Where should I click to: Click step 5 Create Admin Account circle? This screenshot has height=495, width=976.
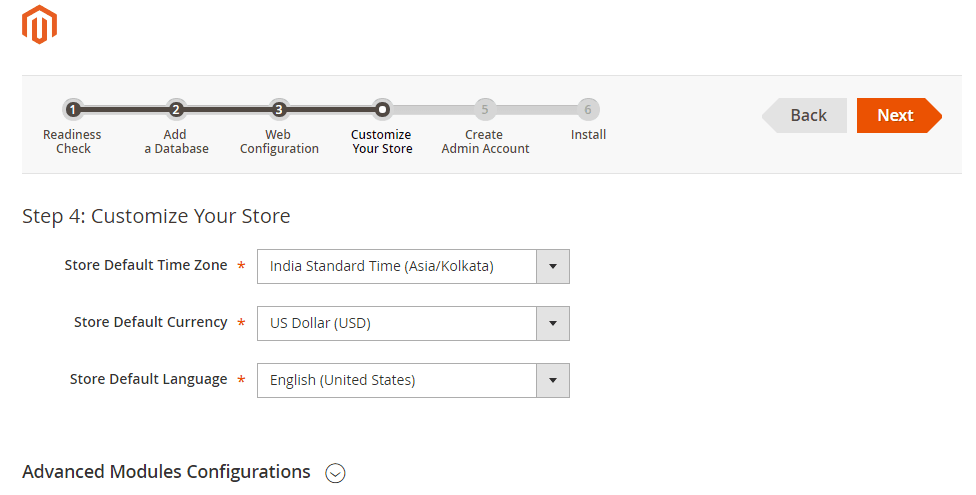485,110
